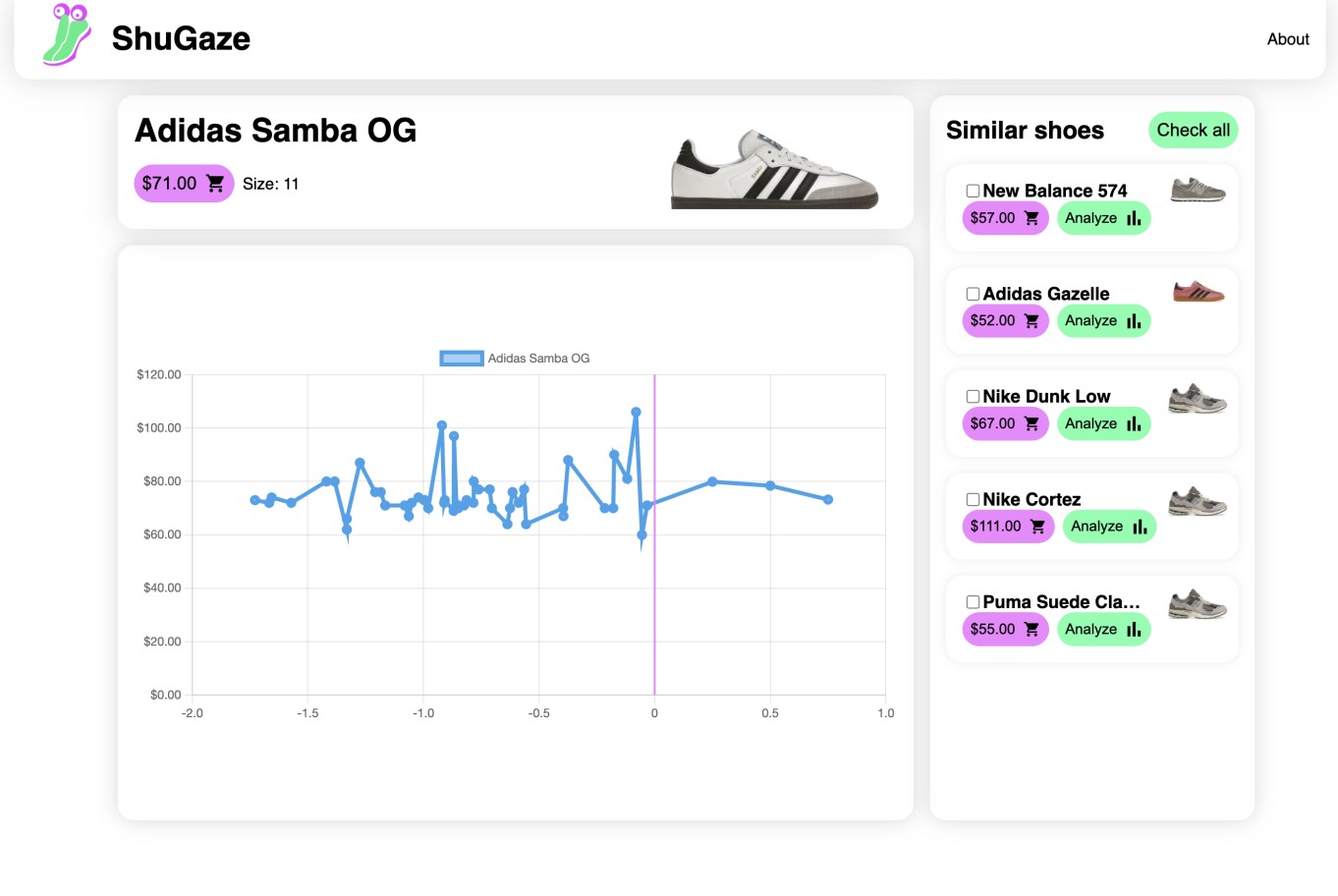The width and height of the screenshot is (1338, 896).
Task: Click cart icon on $71.00 price button
Action: point(215,184)
